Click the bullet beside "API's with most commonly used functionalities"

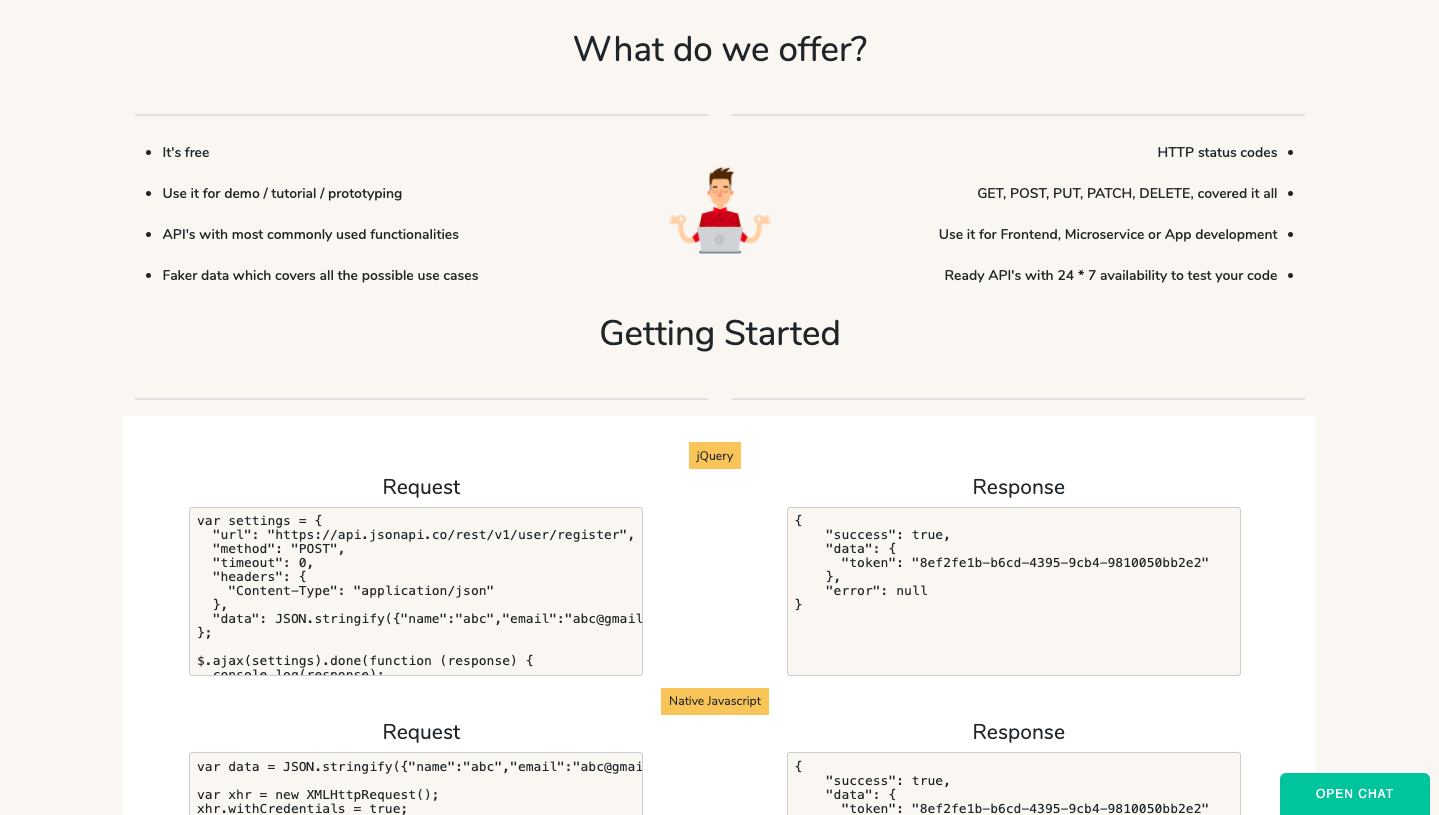(149, 234)
